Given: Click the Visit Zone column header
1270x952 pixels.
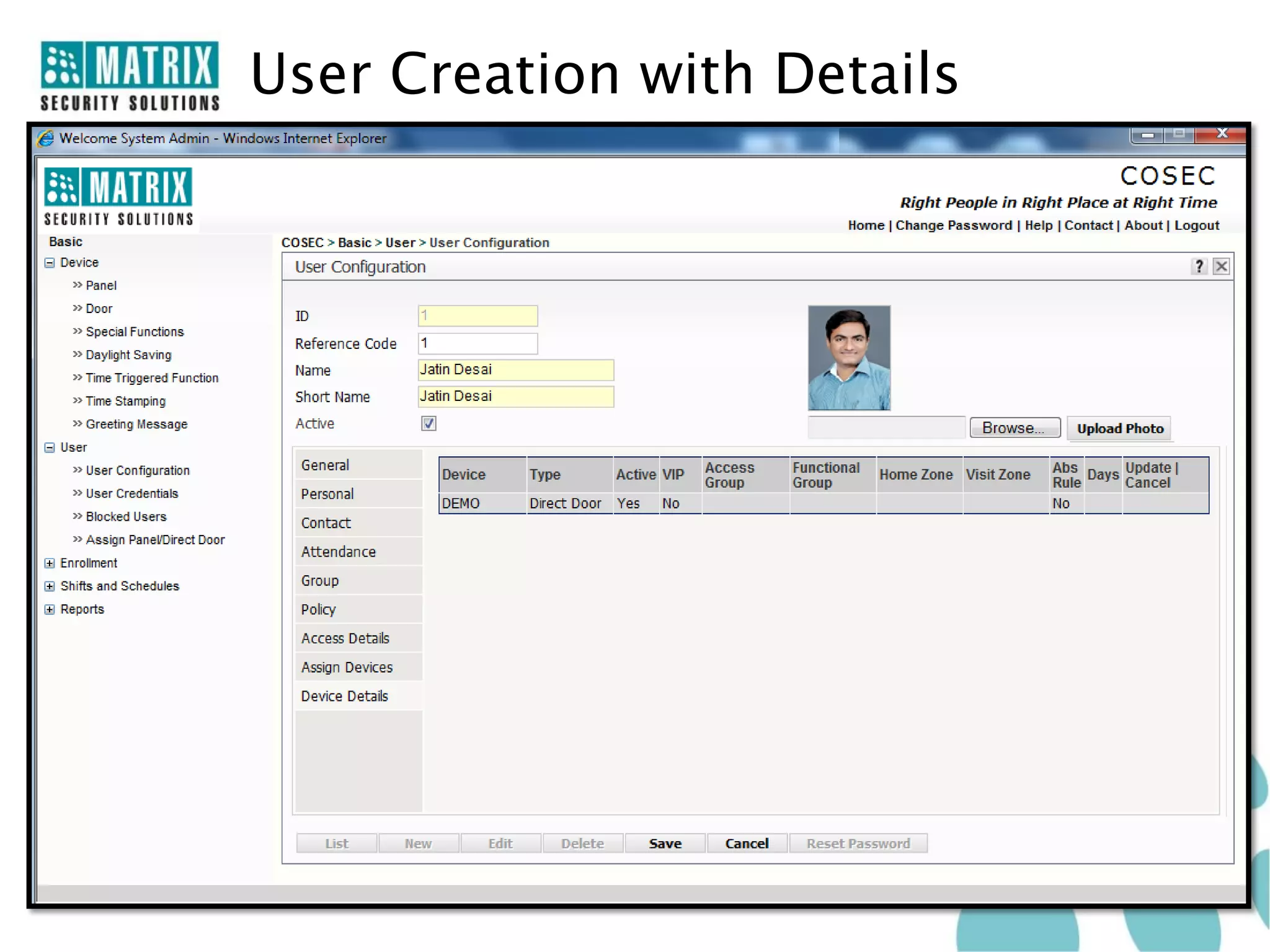Looking at the screenshot, I should point(1006,475).
